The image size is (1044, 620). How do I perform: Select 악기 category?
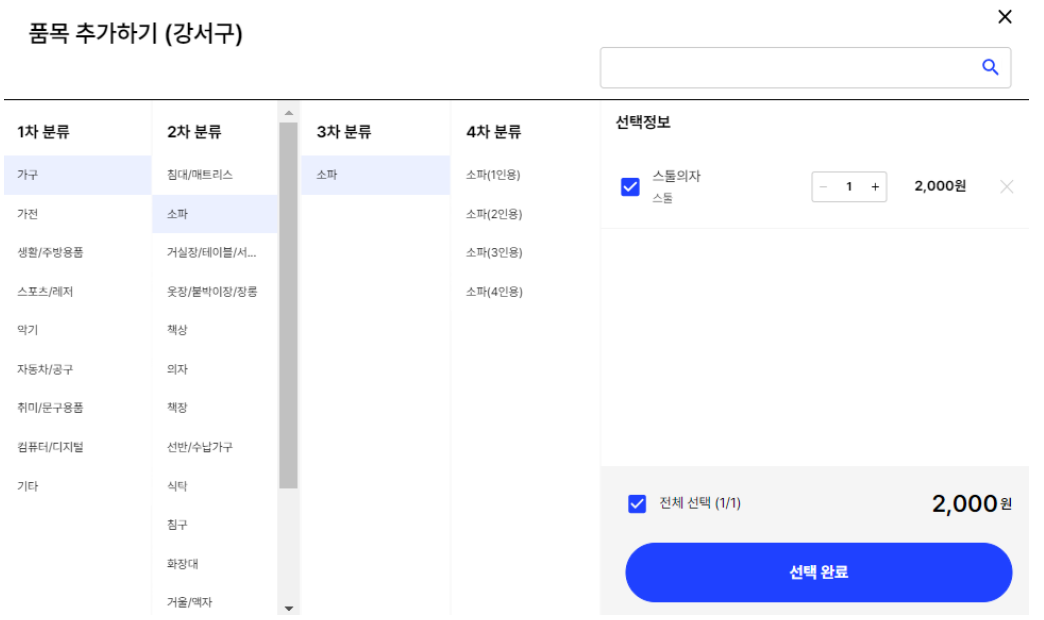click(x=78, y=330)
